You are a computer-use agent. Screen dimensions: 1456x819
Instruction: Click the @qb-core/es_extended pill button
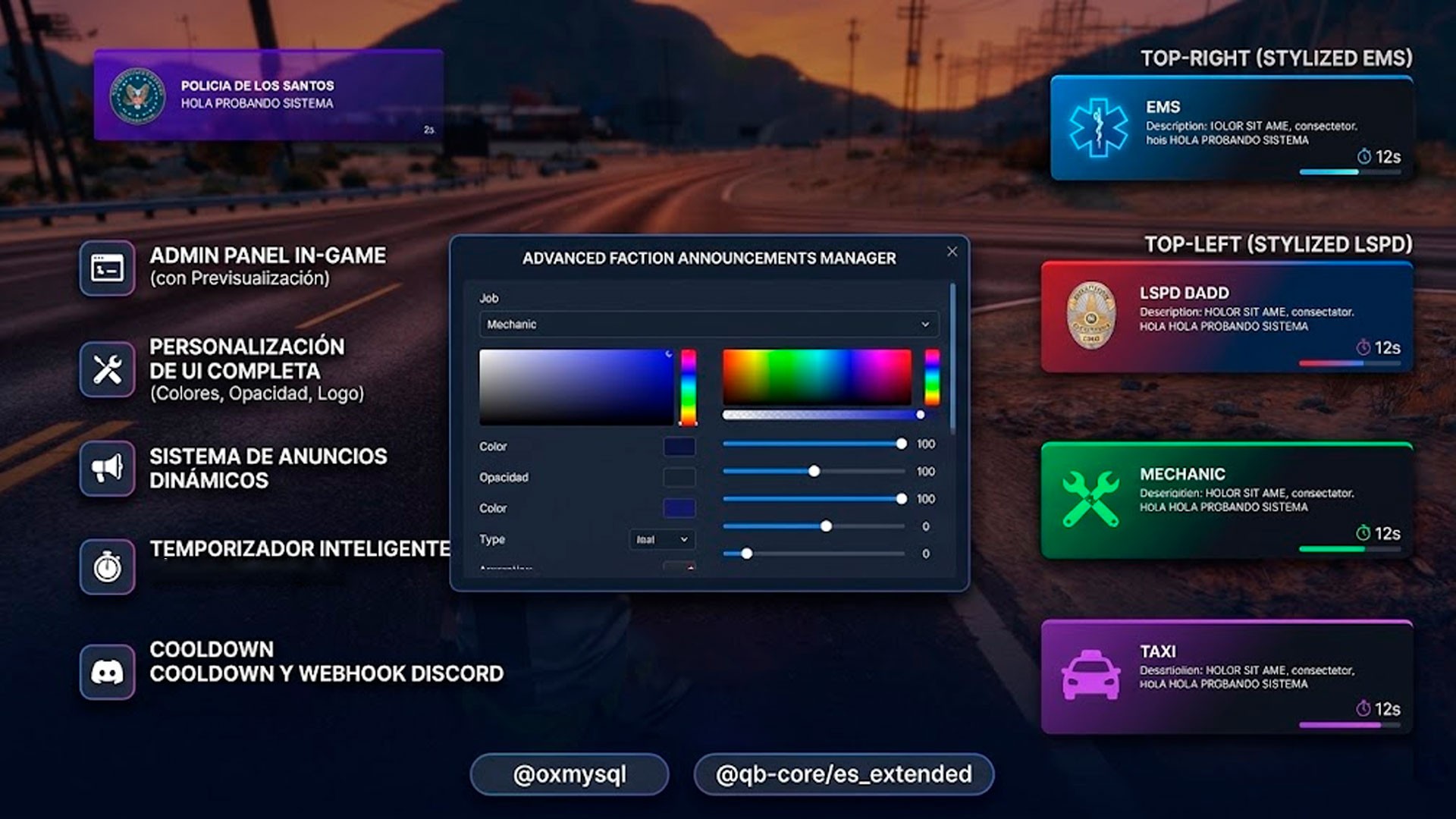click(843, 774)
